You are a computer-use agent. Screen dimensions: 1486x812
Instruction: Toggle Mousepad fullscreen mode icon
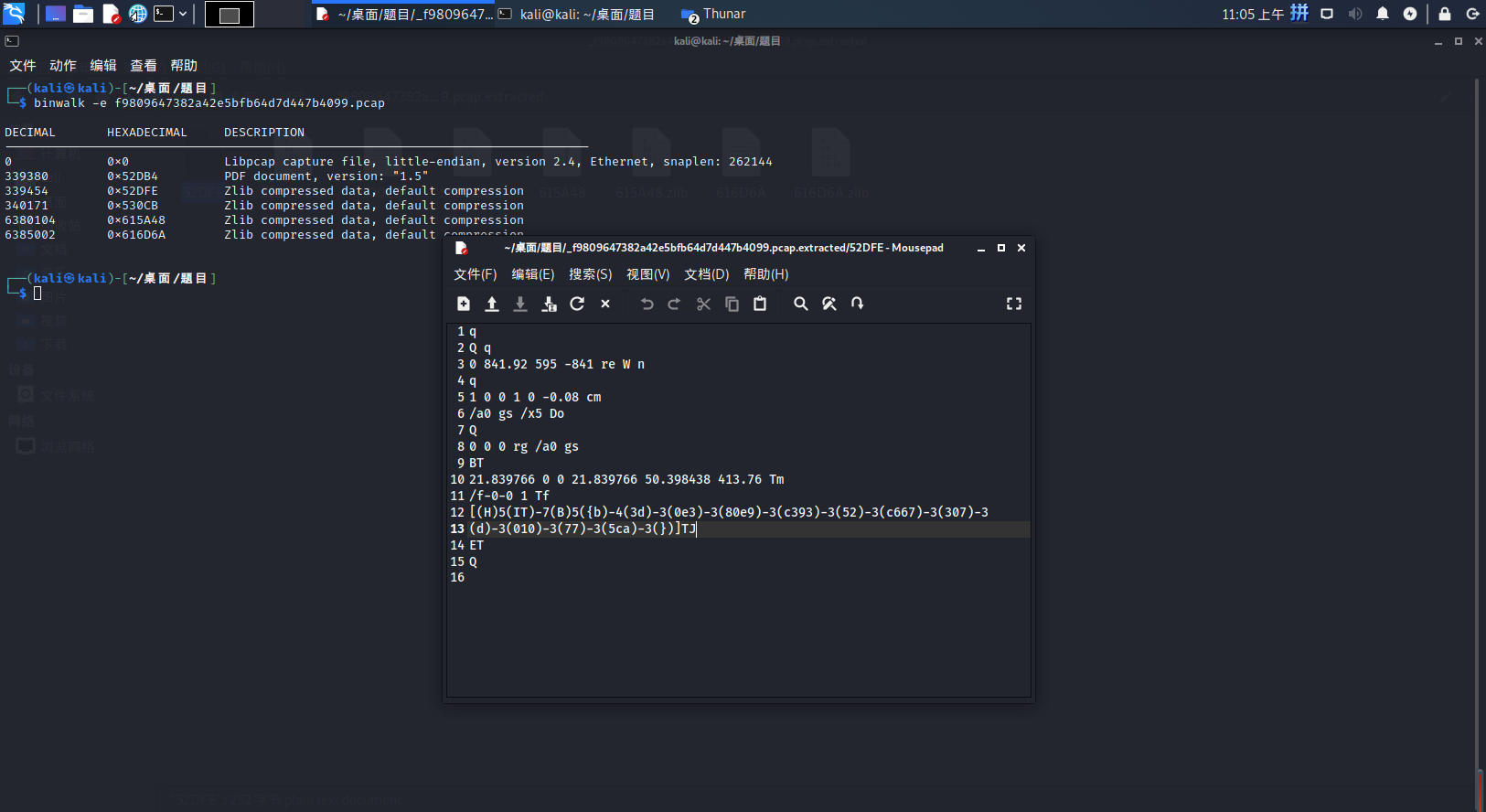(1014, 304)
